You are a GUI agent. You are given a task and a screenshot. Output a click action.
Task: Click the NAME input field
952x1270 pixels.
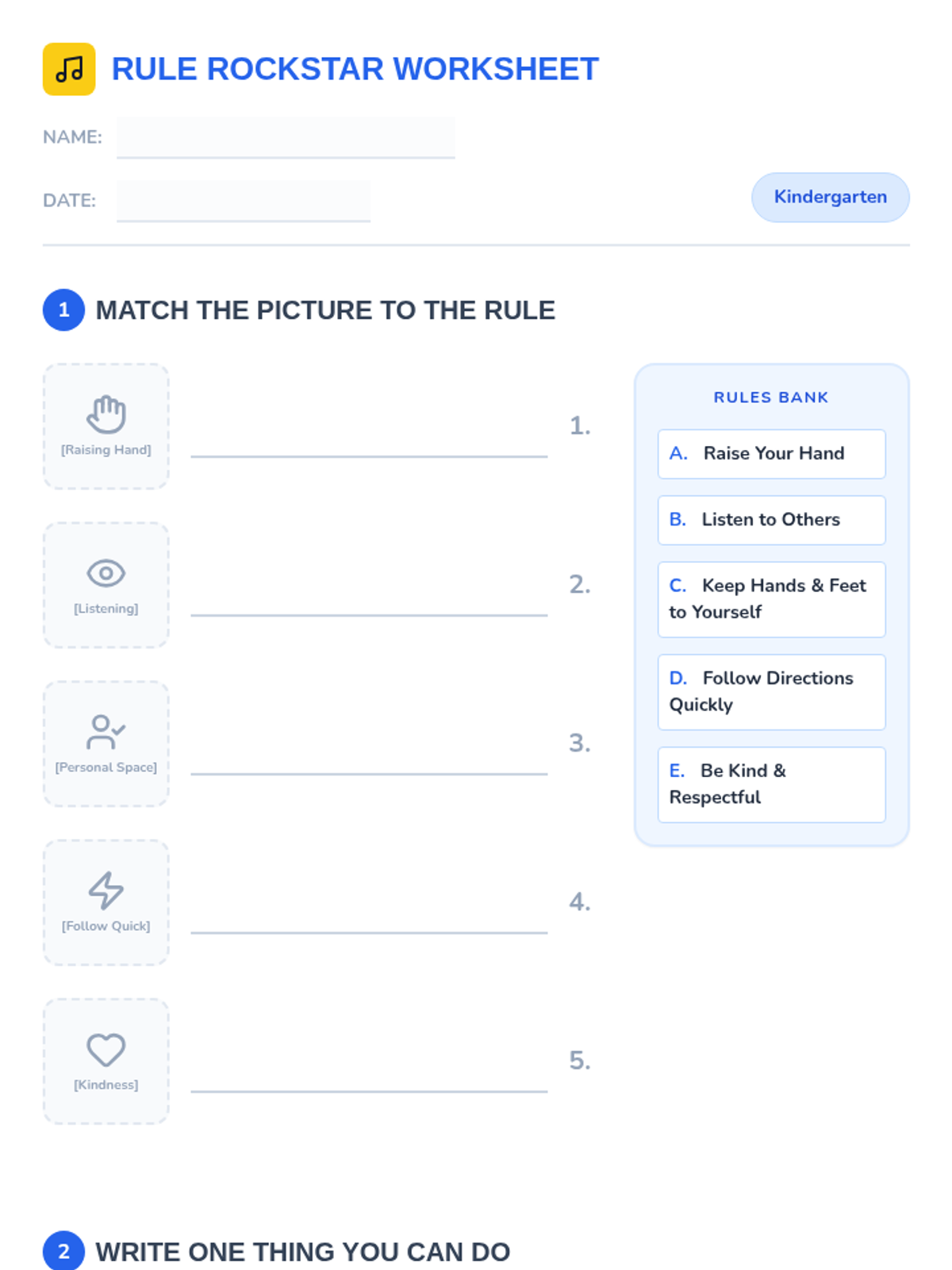tap(286, 137)
